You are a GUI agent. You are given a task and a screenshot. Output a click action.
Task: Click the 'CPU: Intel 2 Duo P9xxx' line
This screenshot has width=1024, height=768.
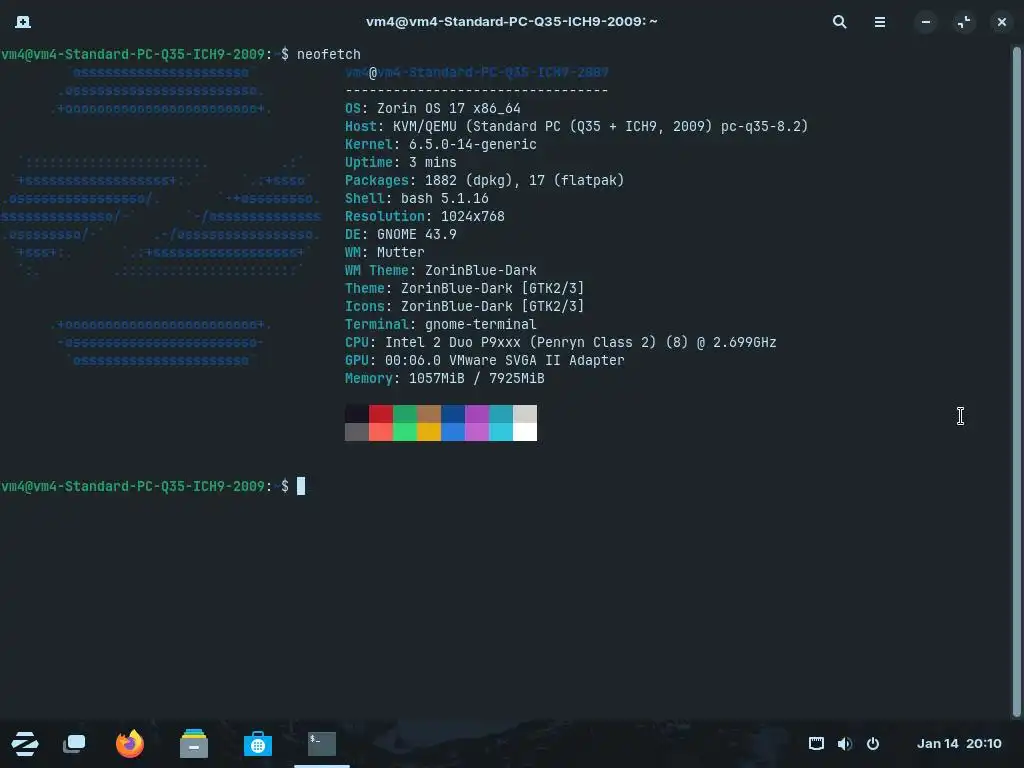tap(560, 342)
